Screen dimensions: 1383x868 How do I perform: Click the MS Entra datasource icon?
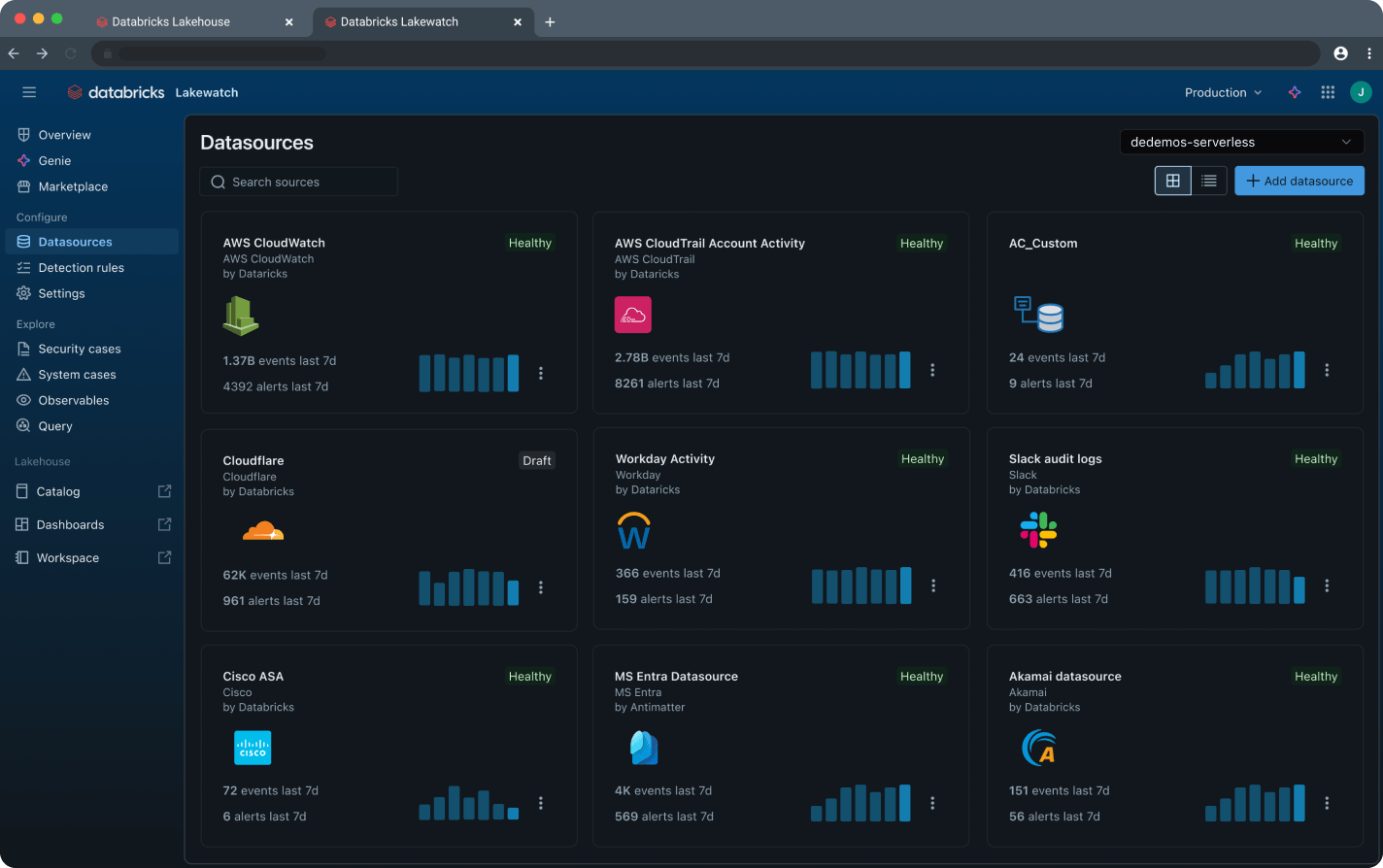(x=643, y=748)
